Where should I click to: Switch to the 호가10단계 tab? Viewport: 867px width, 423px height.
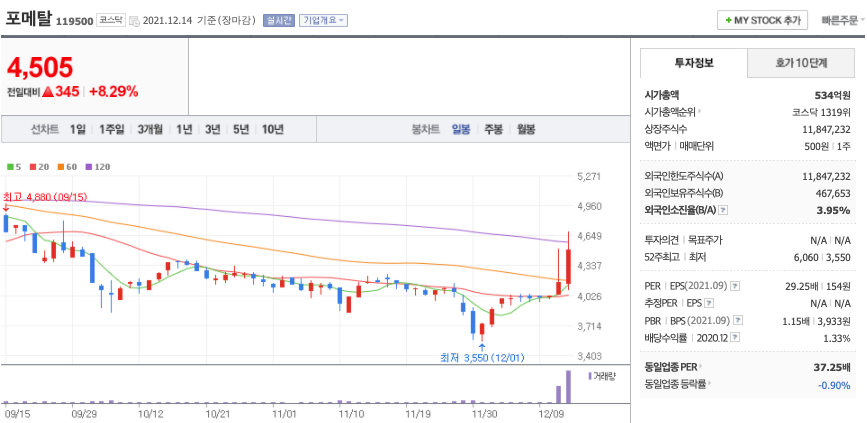pyautogui.click(x=801, y=63)
